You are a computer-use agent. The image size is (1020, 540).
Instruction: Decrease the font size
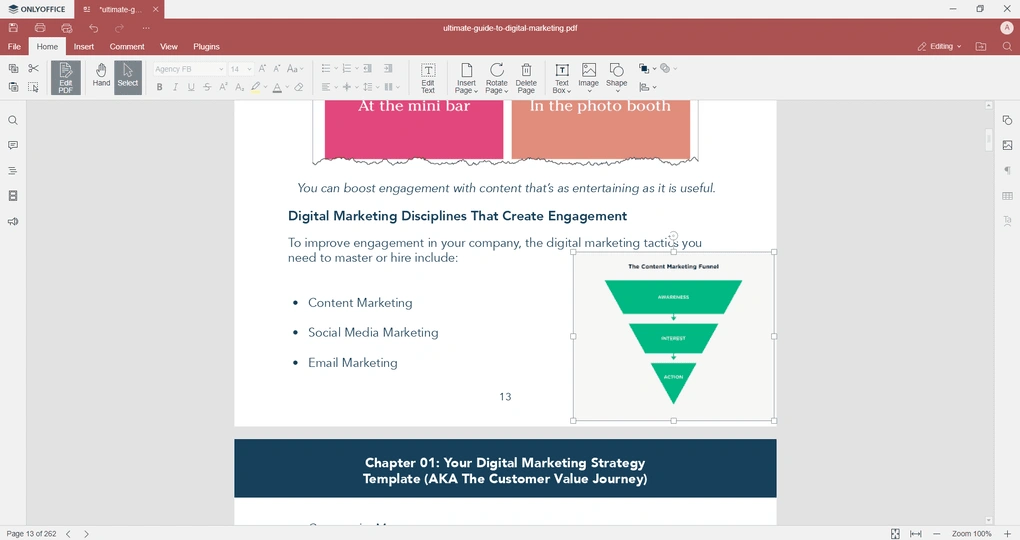[x=277, y=68]
